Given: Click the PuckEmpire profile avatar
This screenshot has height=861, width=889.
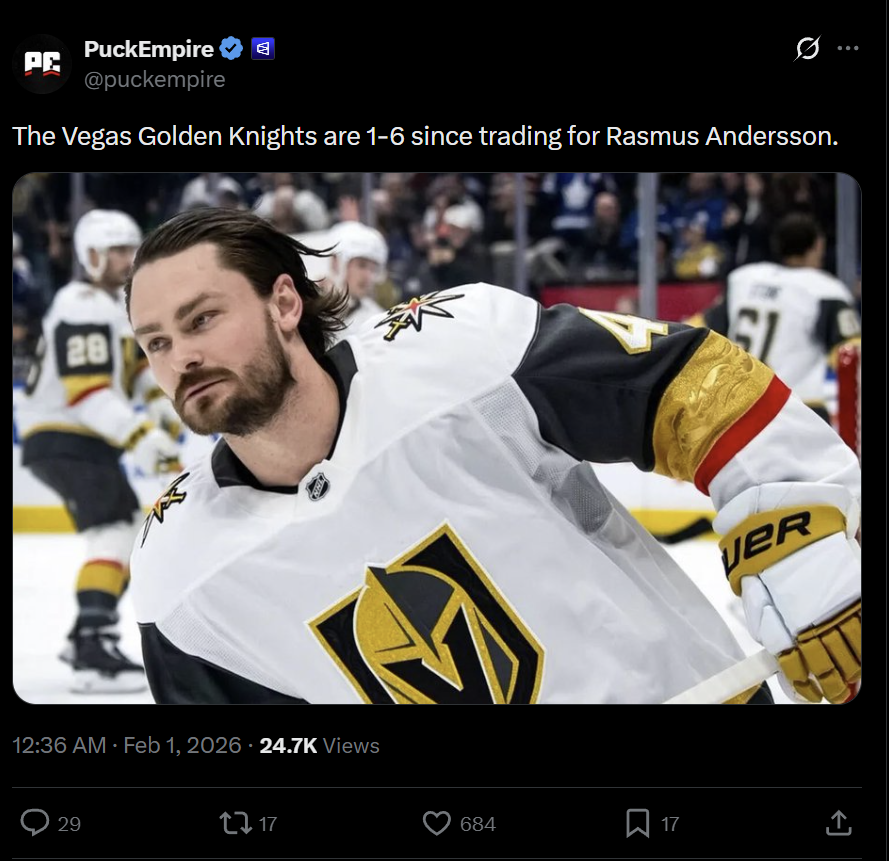Looking at the screenshot, I should 42,63.
